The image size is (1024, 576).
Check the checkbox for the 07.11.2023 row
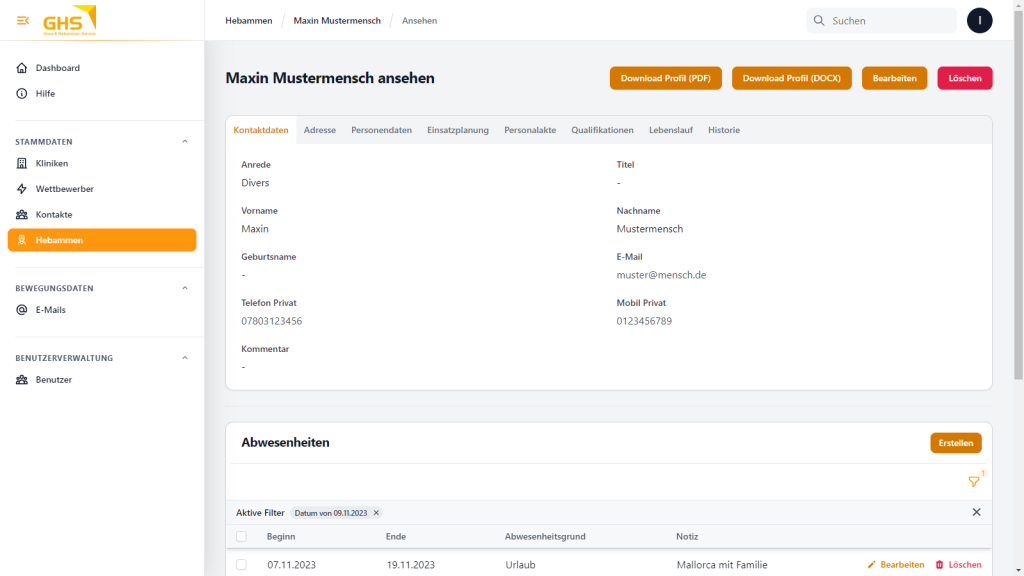click(241, 565)
